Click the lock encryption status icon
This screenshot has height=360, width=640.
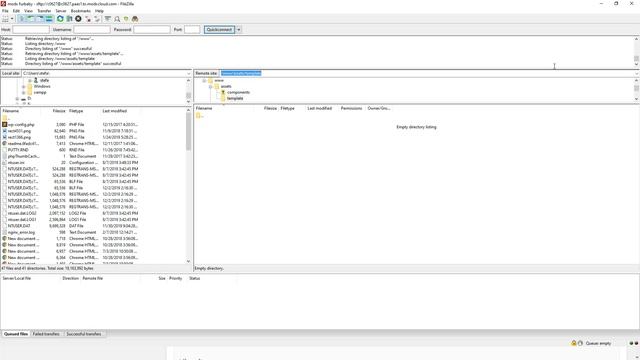click(x=574, y=343)
